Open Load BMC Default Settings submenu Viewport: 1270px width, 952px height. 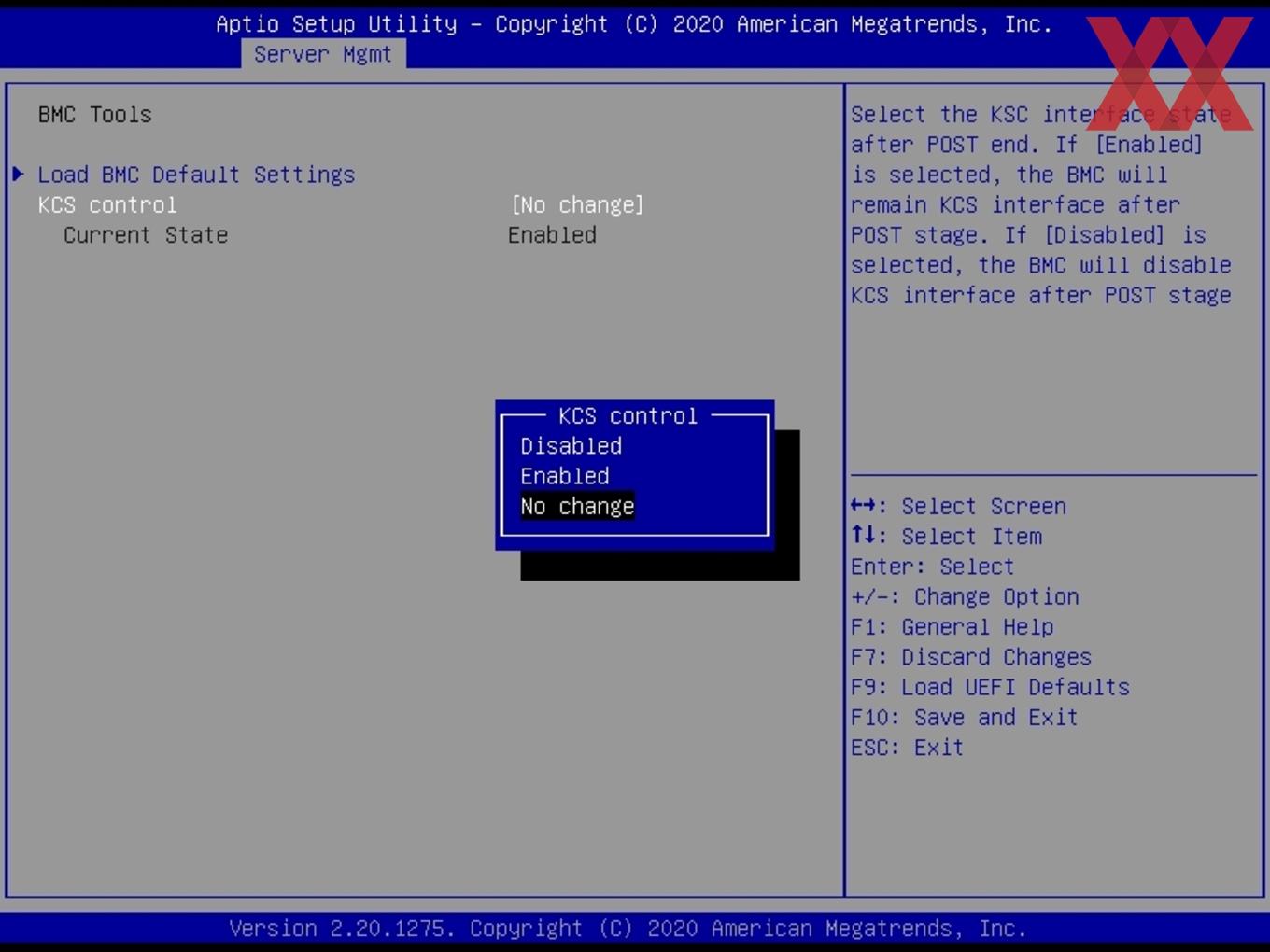coord(196,175)
